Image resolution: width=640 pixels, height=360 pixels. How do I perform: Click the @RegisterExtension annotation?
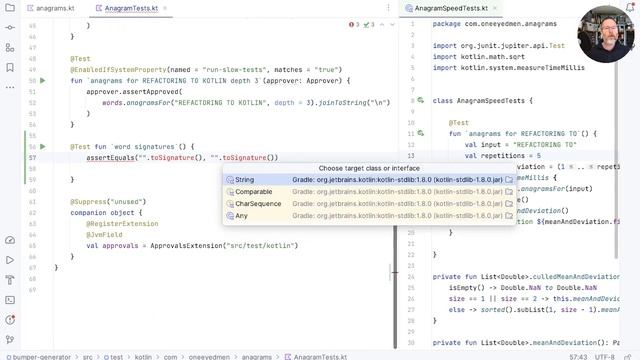(x=122, y=224)
